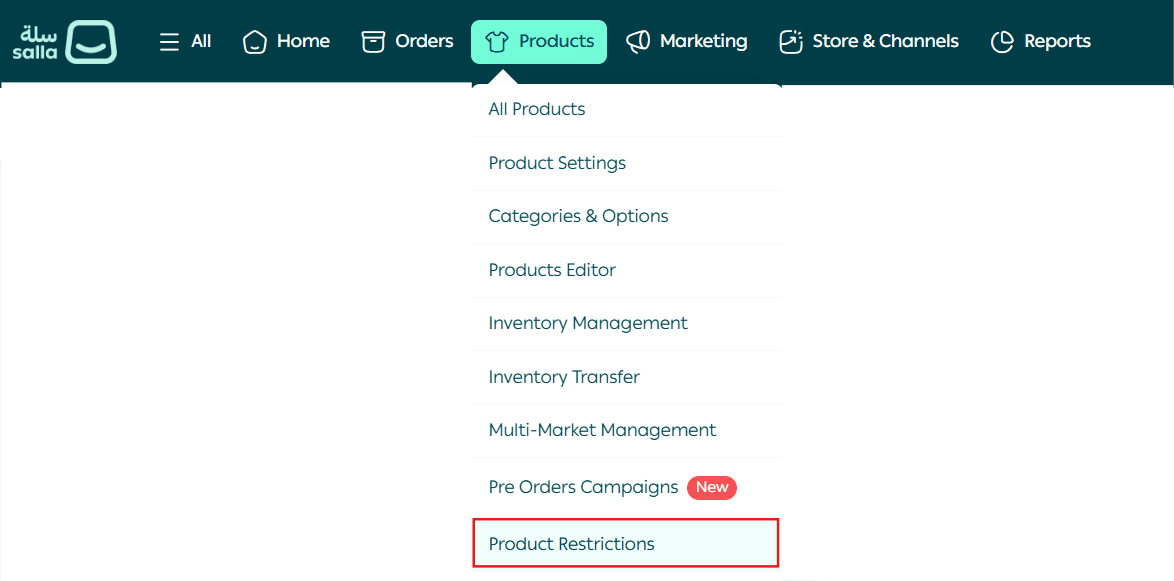Open the Products Editor
The height and width of the screenshot is (581, 1174).
[x=552, y=270]
